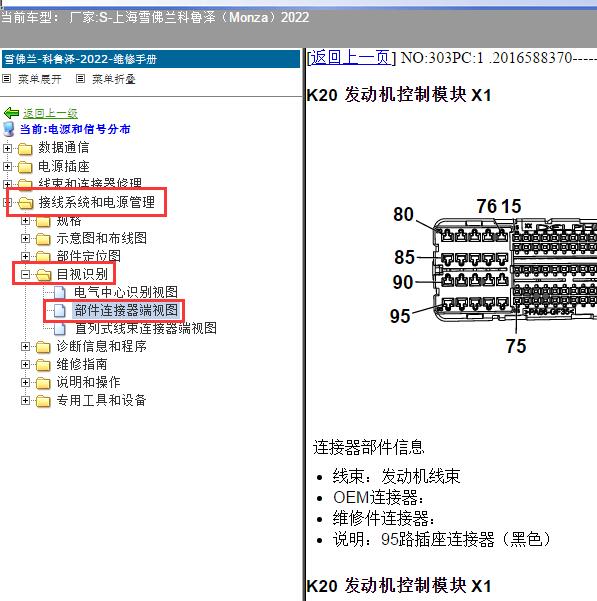Screen dimensions: 597x601
Task: Select 接线系统和电源管理 tree item
Action: click(97, 202)
